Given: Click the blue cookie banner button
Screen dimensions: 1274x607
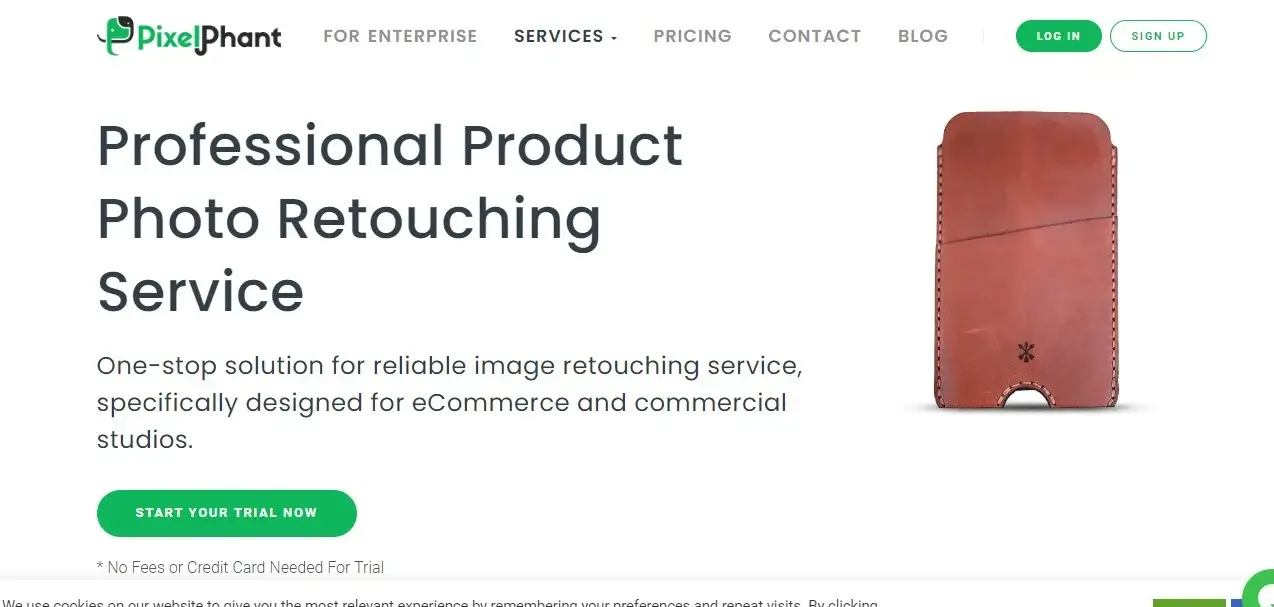Looking at the screenshot, I should click(x=1237, y=603).
